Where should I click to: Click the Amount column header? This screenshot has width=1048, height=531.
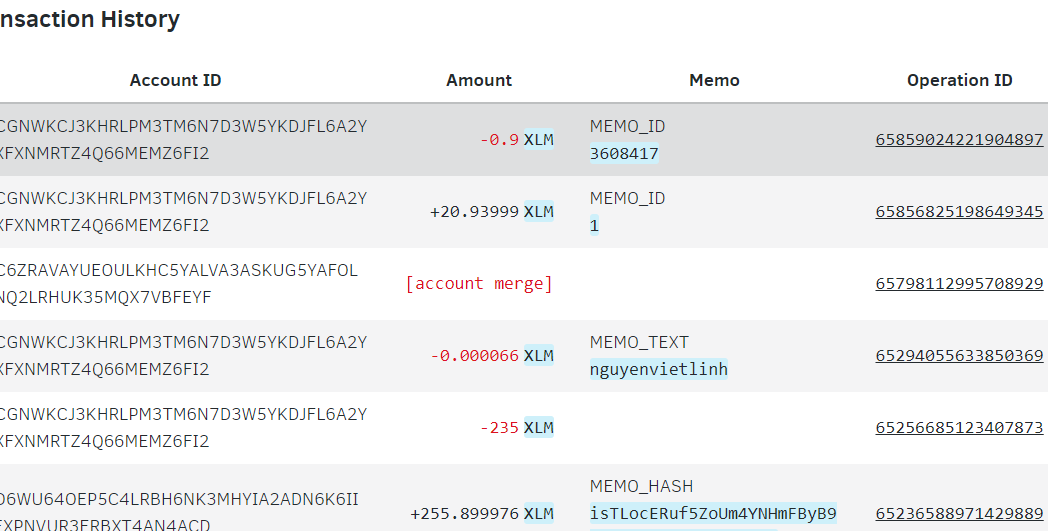479,81
